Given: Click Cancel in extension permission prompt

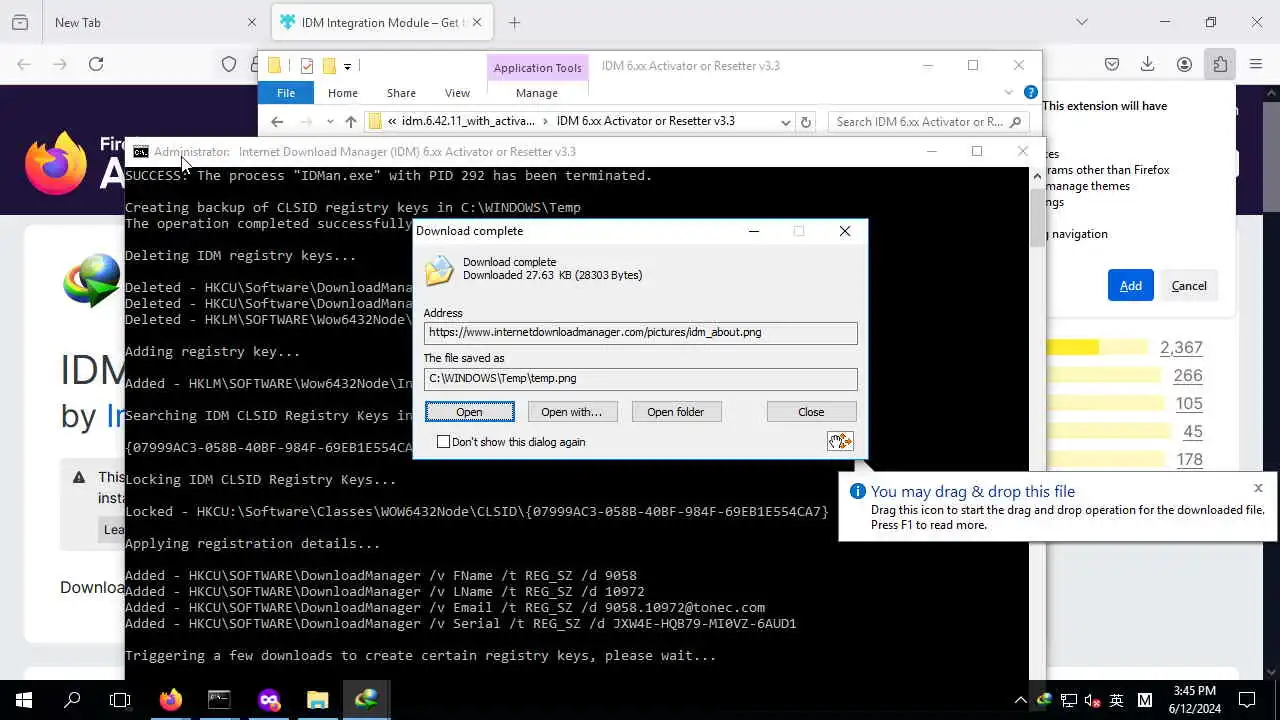Looking at the screenshot, I should 1189,285.
